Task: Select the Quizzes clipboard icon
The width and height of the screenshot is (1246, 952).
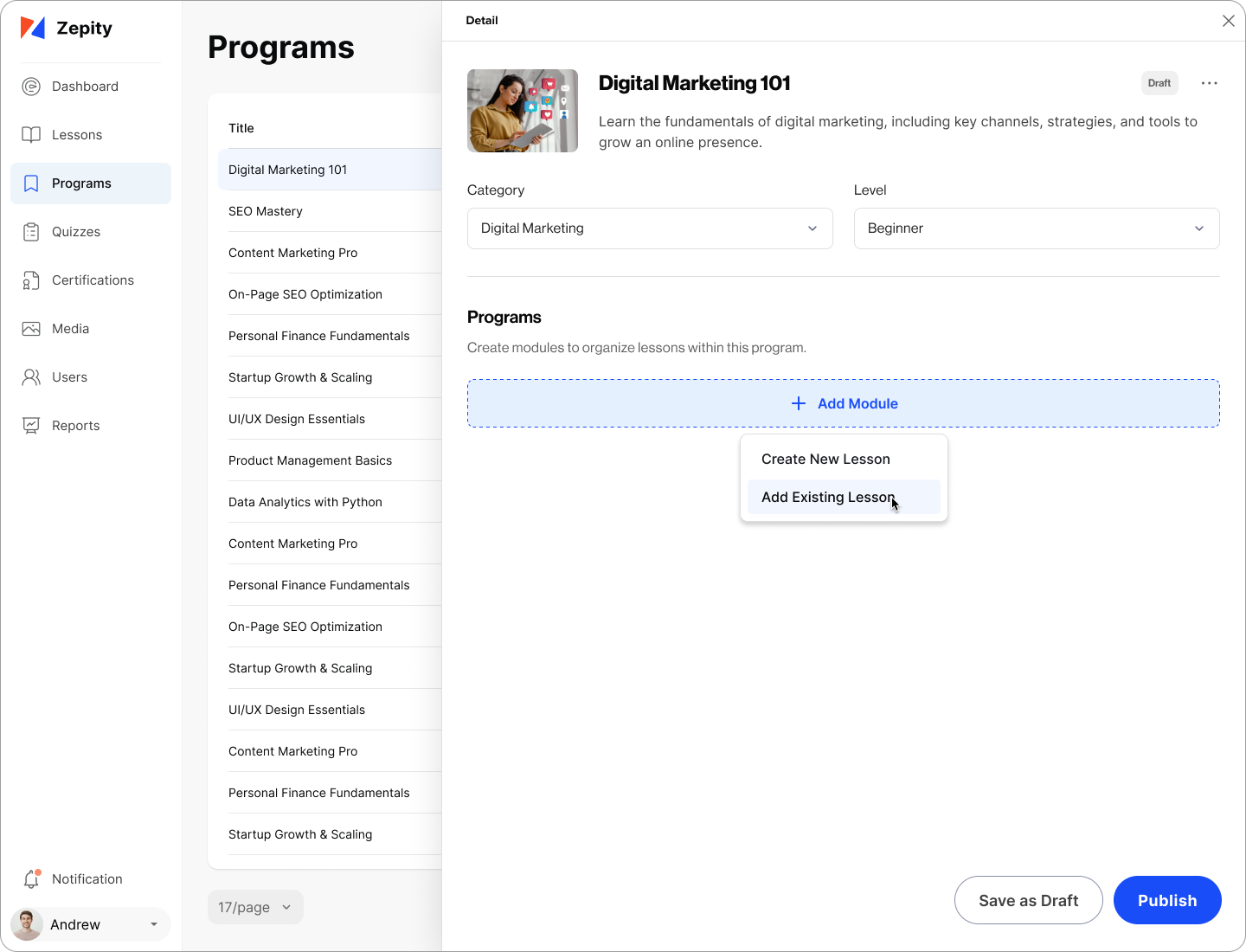Action: pyautogui.click(x=31, y=232)
